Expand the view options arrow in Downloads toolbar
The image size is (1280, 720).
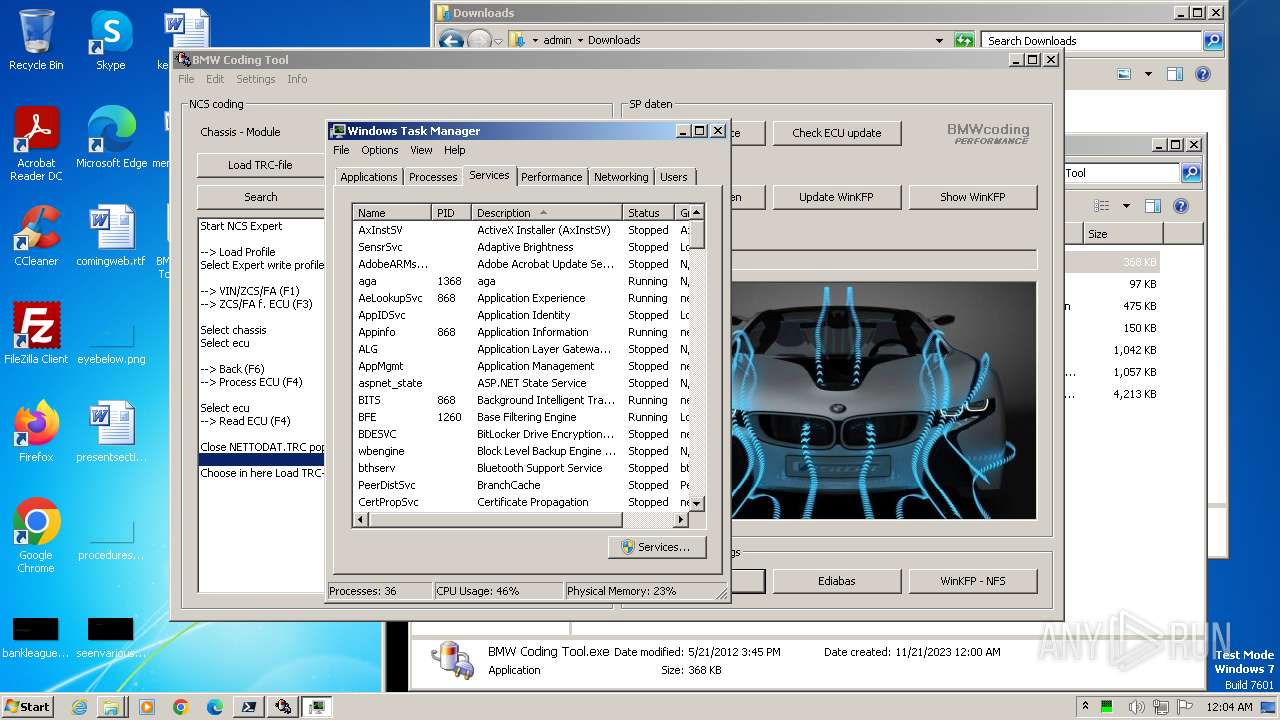1148,74
